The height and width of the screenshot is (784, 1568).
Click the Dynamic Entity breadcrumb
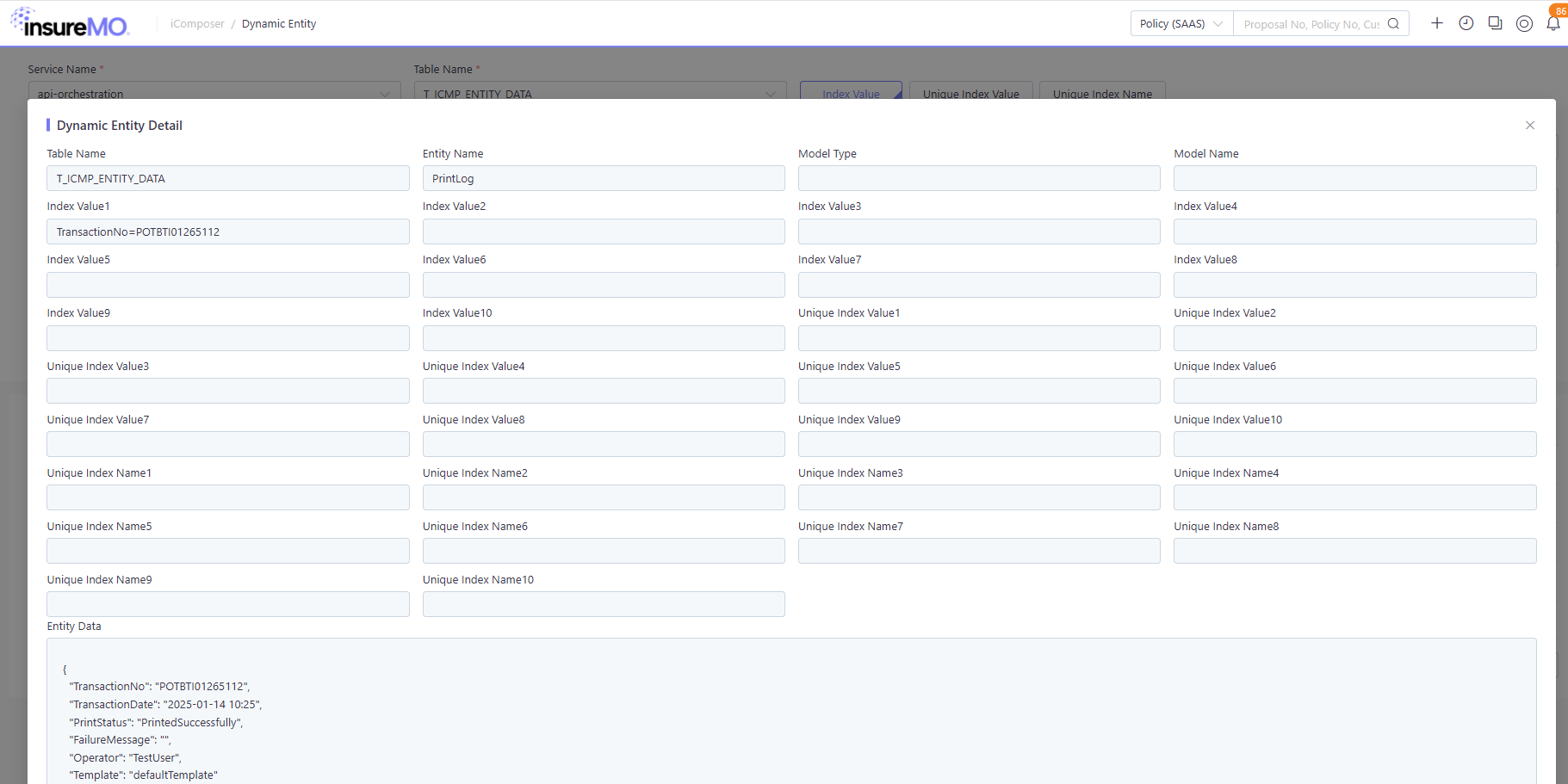click(x=279, y=24)
